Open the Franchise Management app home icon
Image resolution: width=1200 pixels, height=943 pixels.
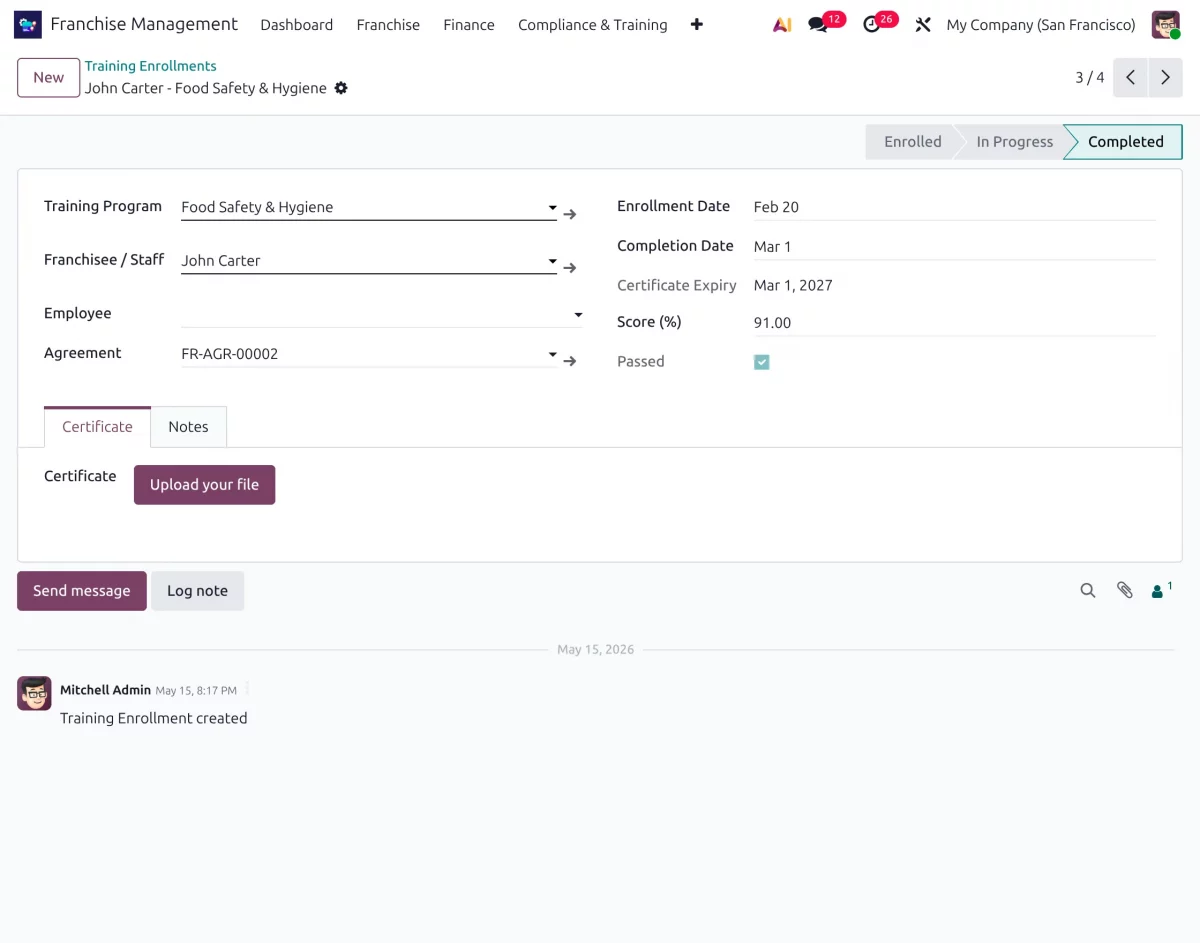tap(28, 25)
